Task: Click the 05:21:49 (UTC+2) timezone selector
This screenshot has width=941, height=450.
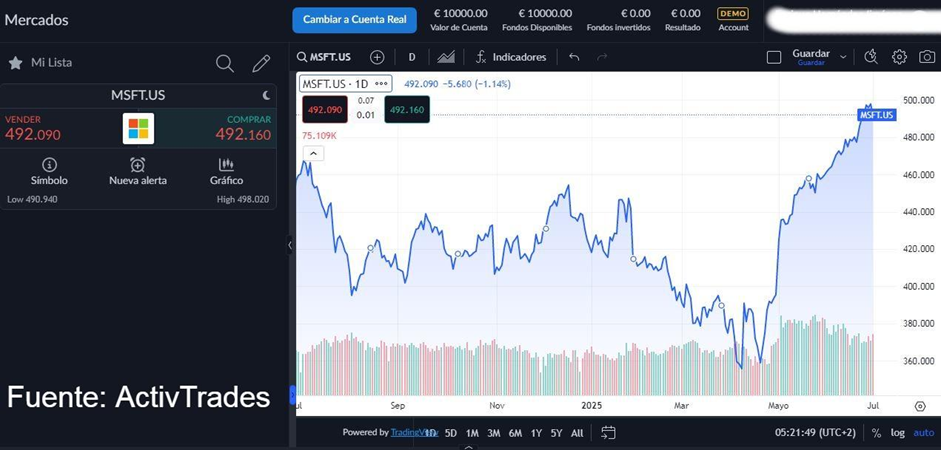Action: coord(815,433)
